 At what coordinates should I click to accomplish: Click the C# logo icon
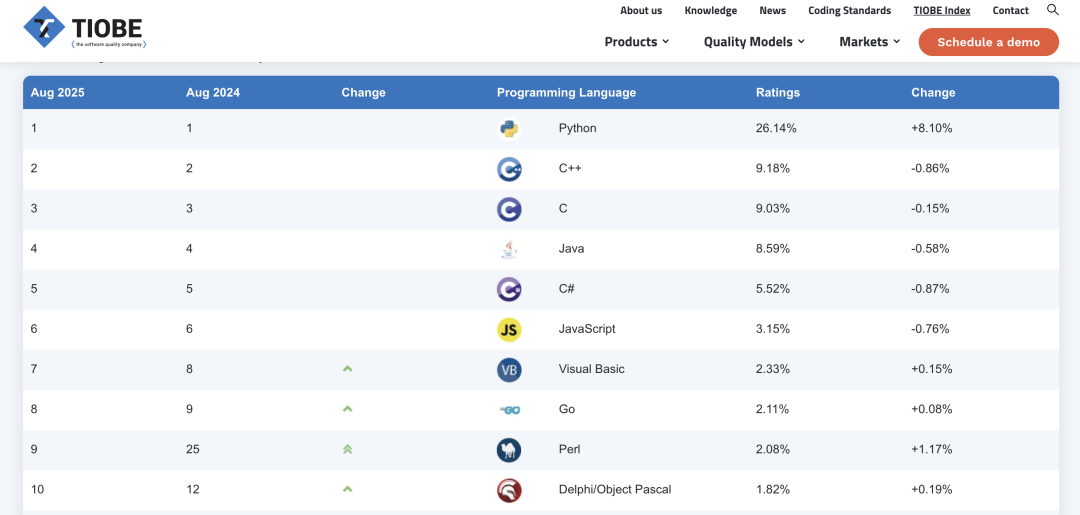tap(509, 289)
